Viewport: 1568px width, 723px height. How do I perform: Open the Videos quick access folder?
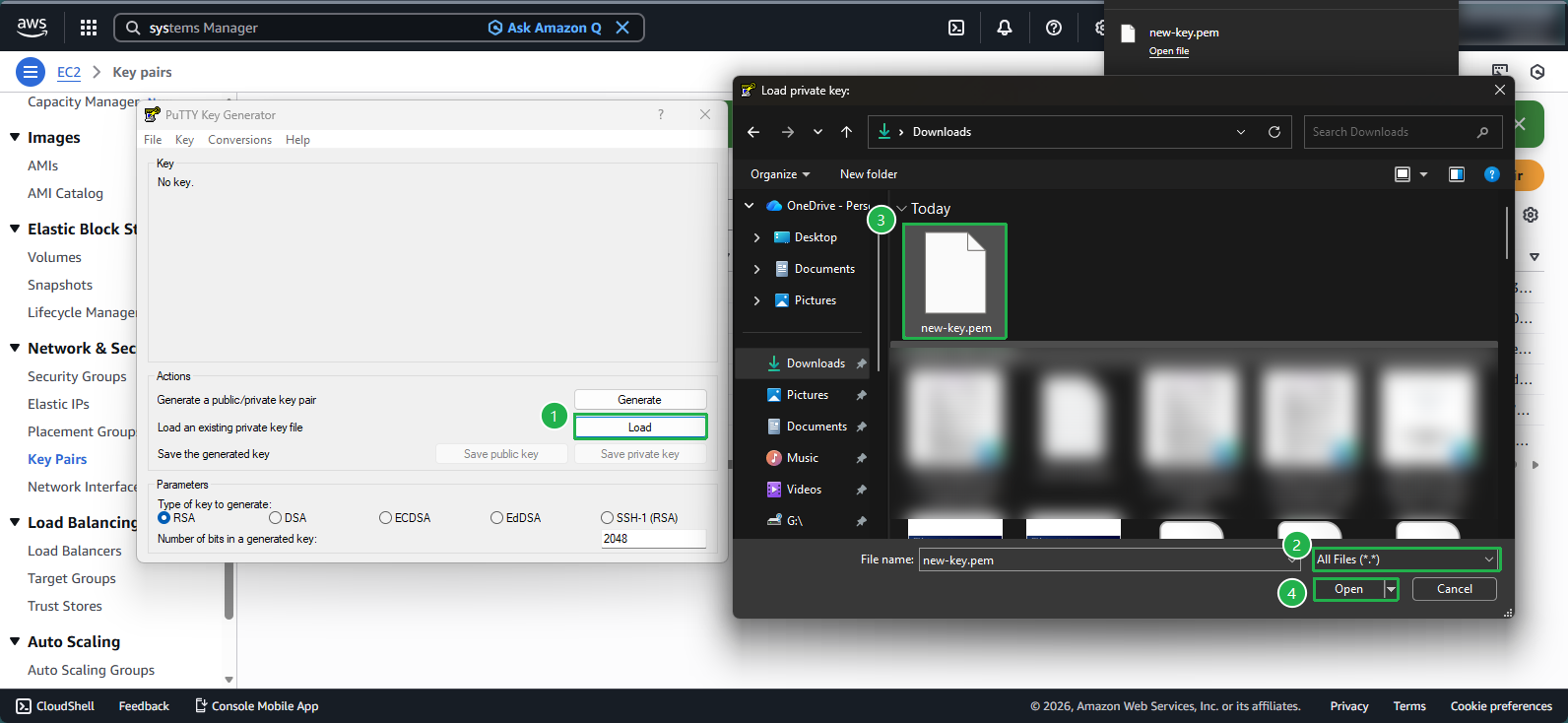pyautogui.click(x=806, y=490)
